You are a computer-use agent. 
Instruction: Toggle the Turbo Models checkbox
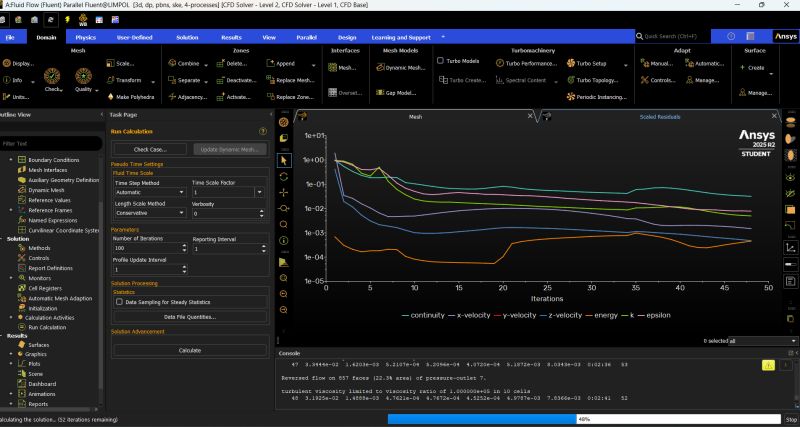pos(440,61)
